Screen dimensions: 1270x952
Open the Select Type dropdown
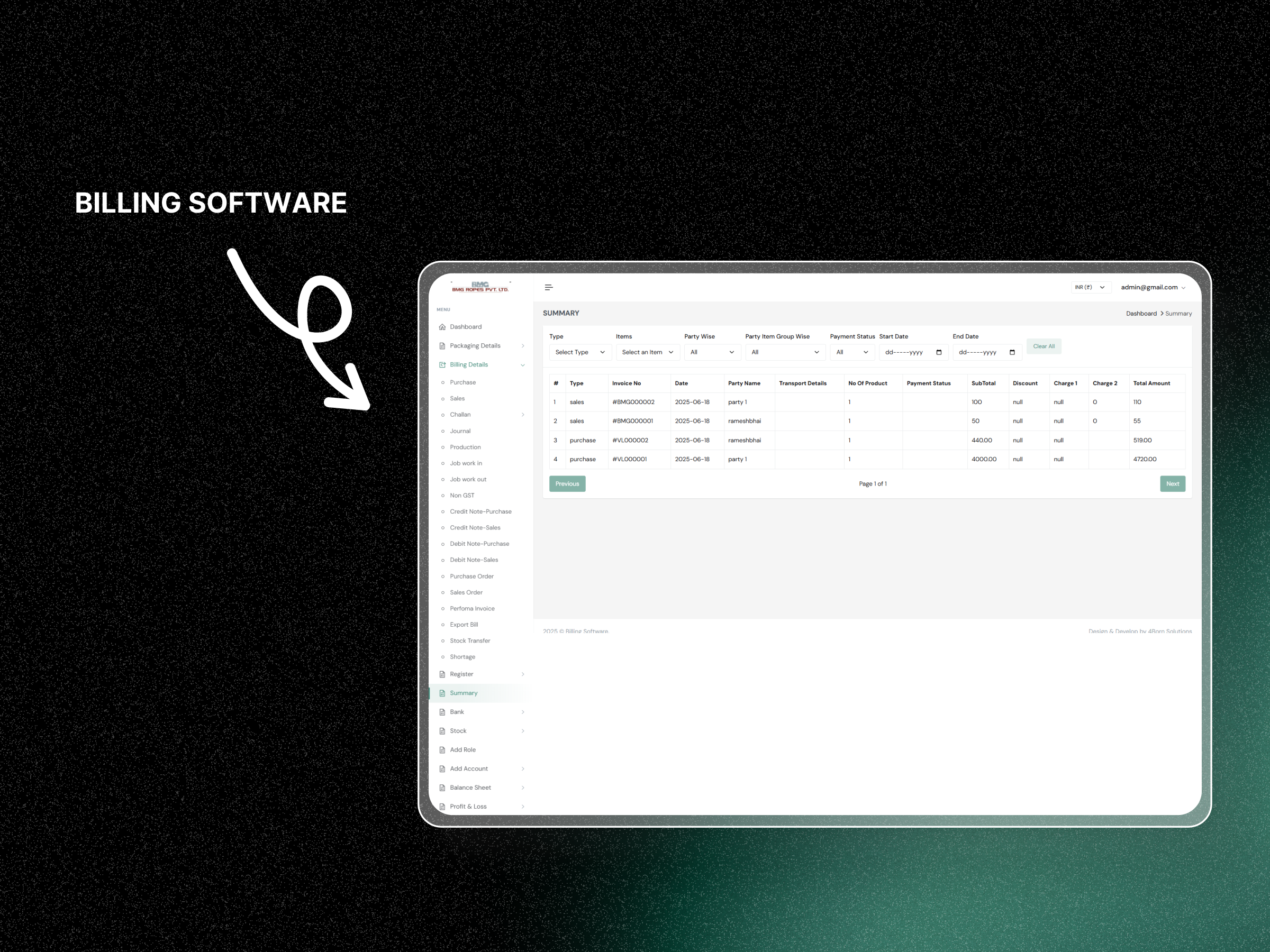point(579,352)
